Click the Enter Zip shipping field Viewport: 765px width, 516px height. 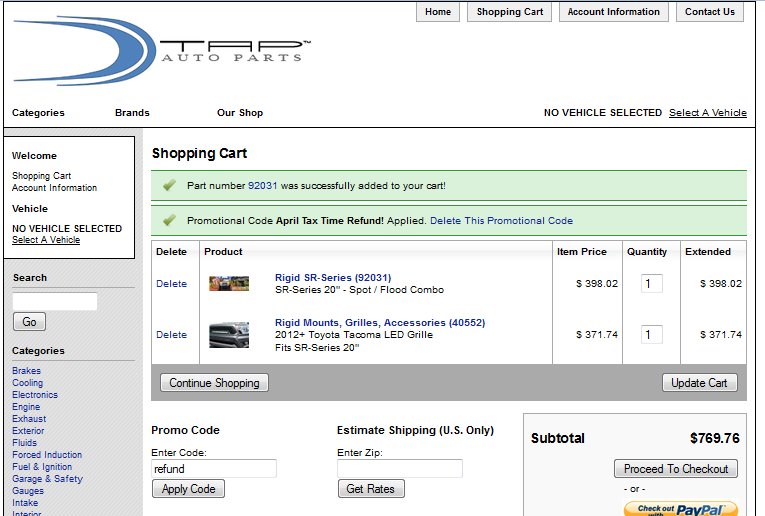tap(400, 469)
